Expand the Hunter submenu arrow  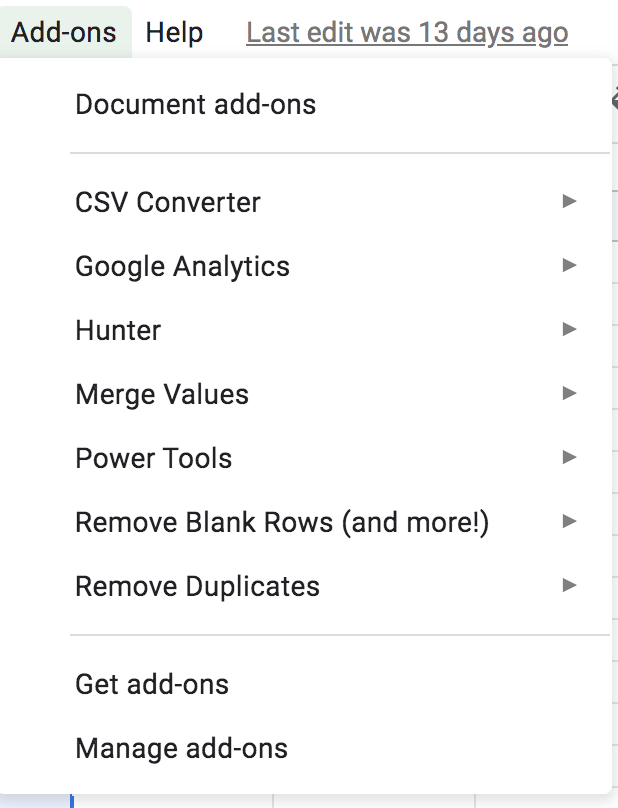coord(569,329)
